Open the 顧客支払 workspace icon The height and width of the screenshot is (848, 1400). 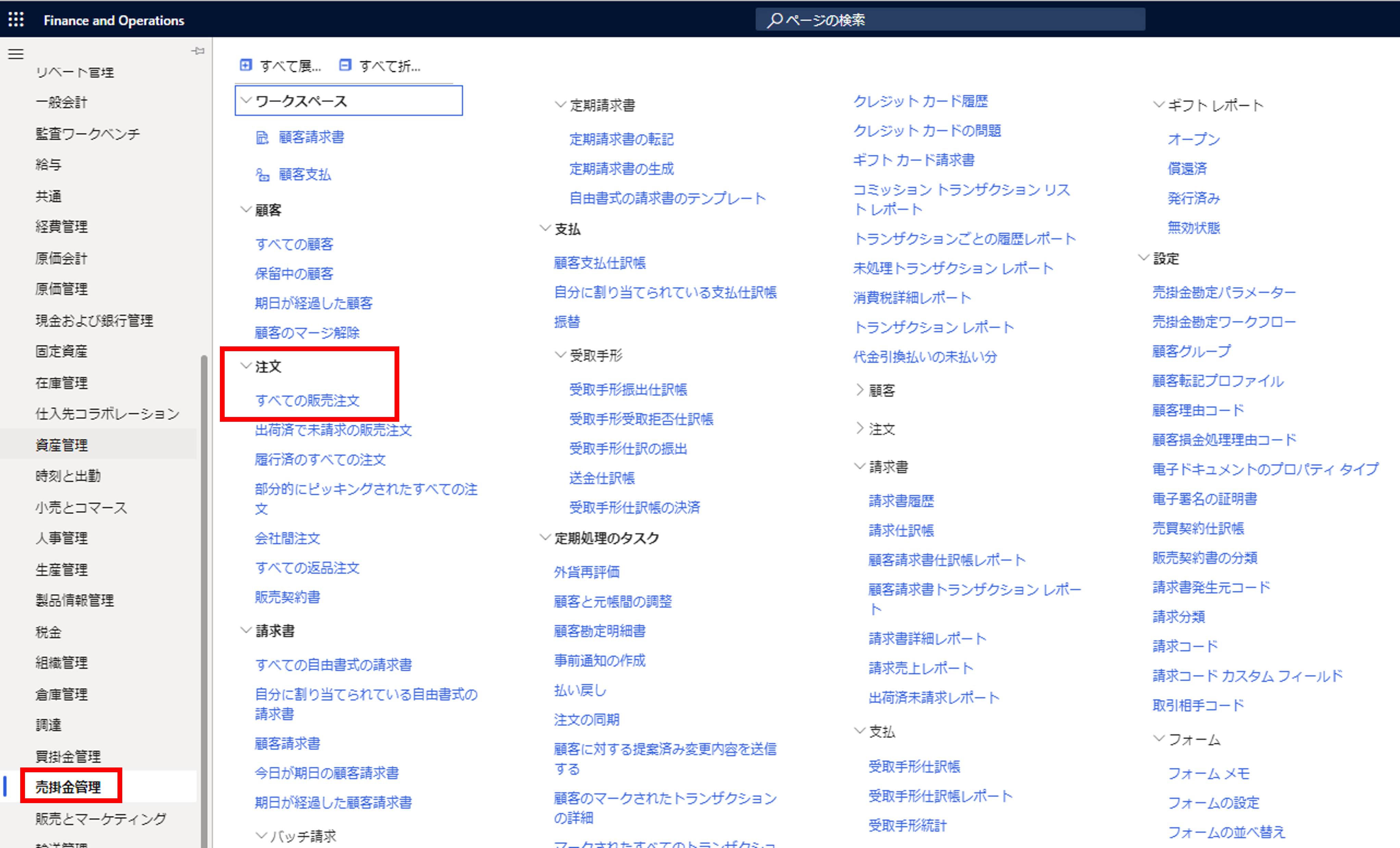coord(262,174)
